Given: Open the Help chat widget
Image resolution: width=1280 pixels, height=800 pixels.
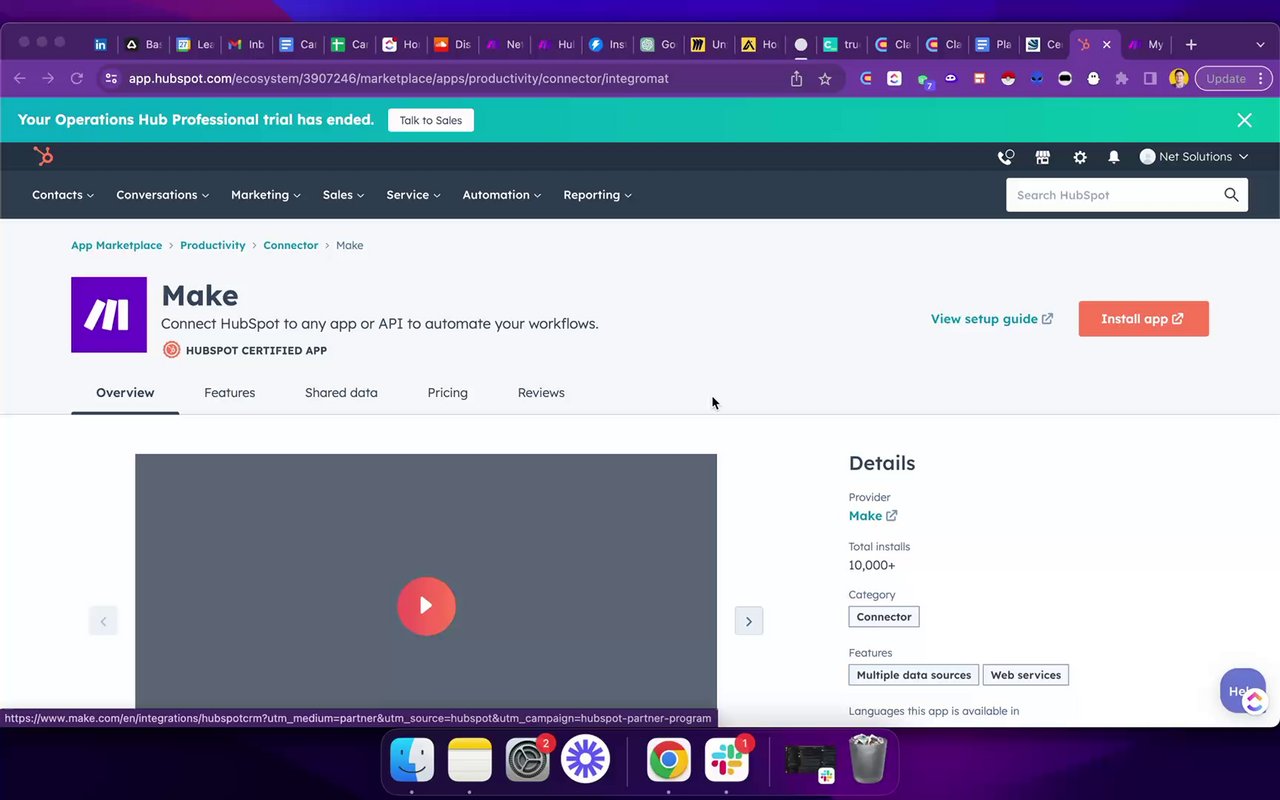Looking at the screenshot, I should tap(1243, 691).
